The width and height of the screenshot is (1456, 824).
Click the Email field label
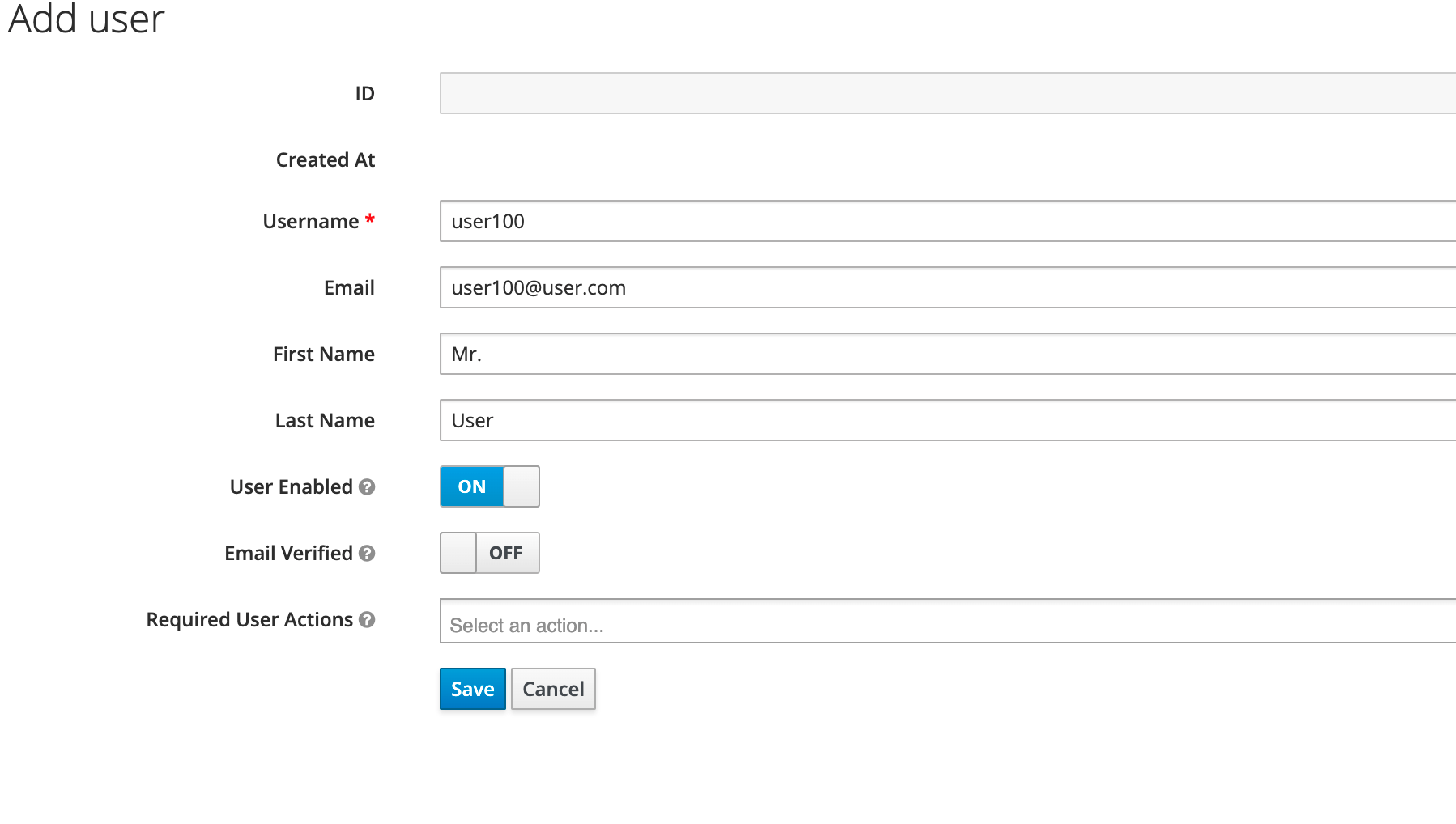pyautogui.click(x=349, y=287)
